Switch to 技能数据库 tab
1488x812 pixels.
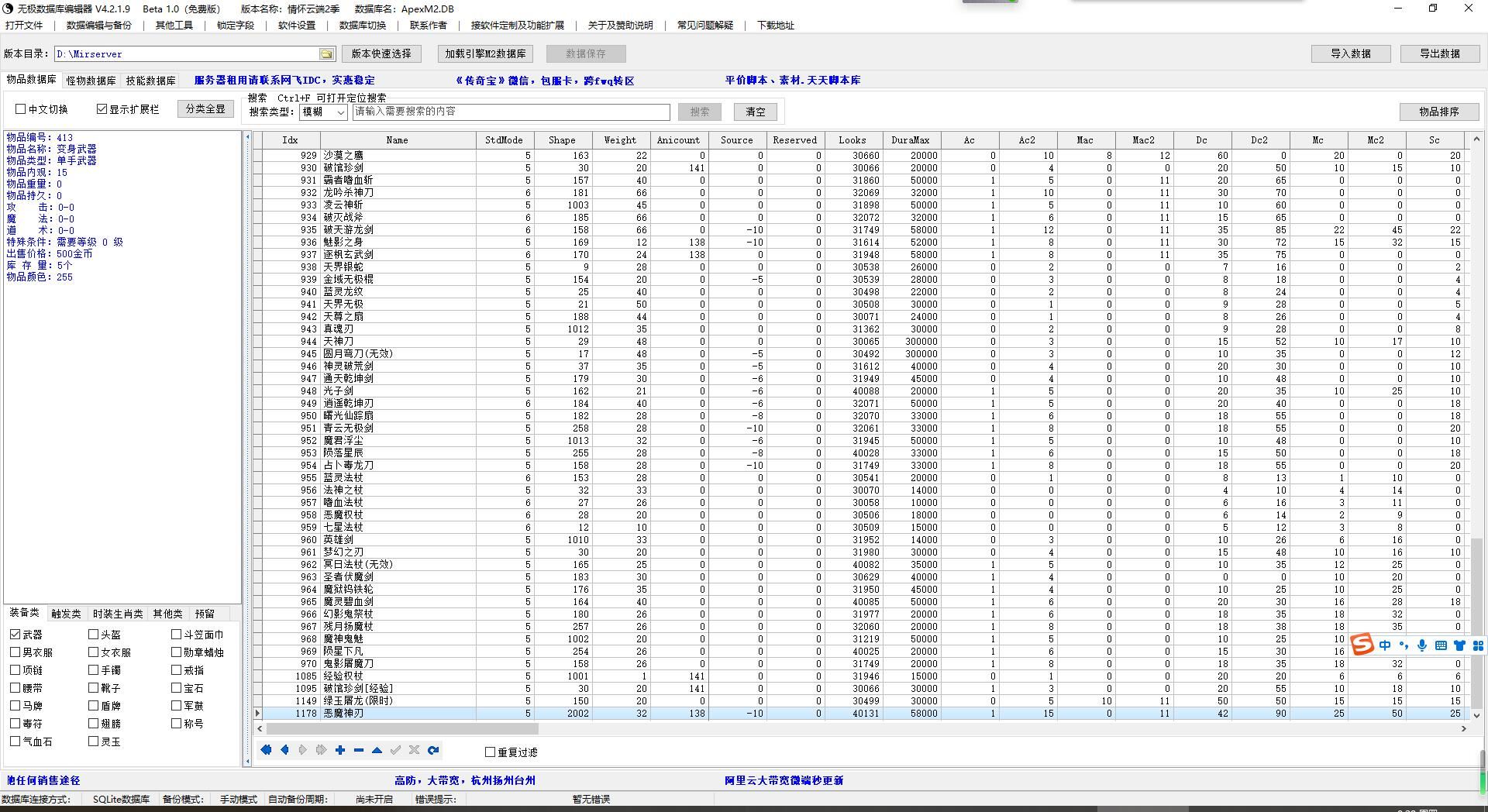pos(151,81)
